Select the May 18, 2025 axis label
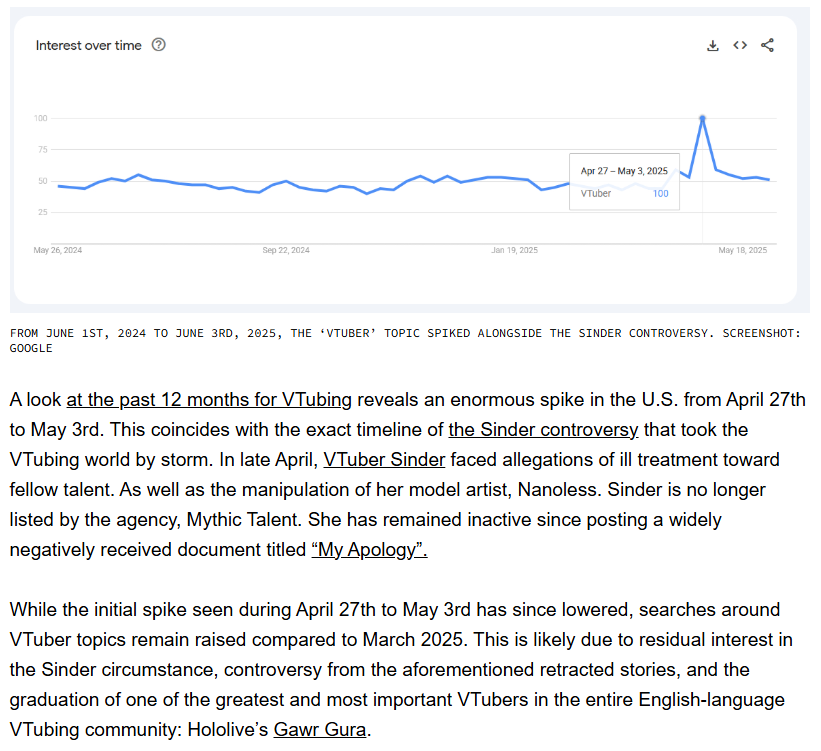This screenshot has height=751, width=821. (x=742, y=250)
